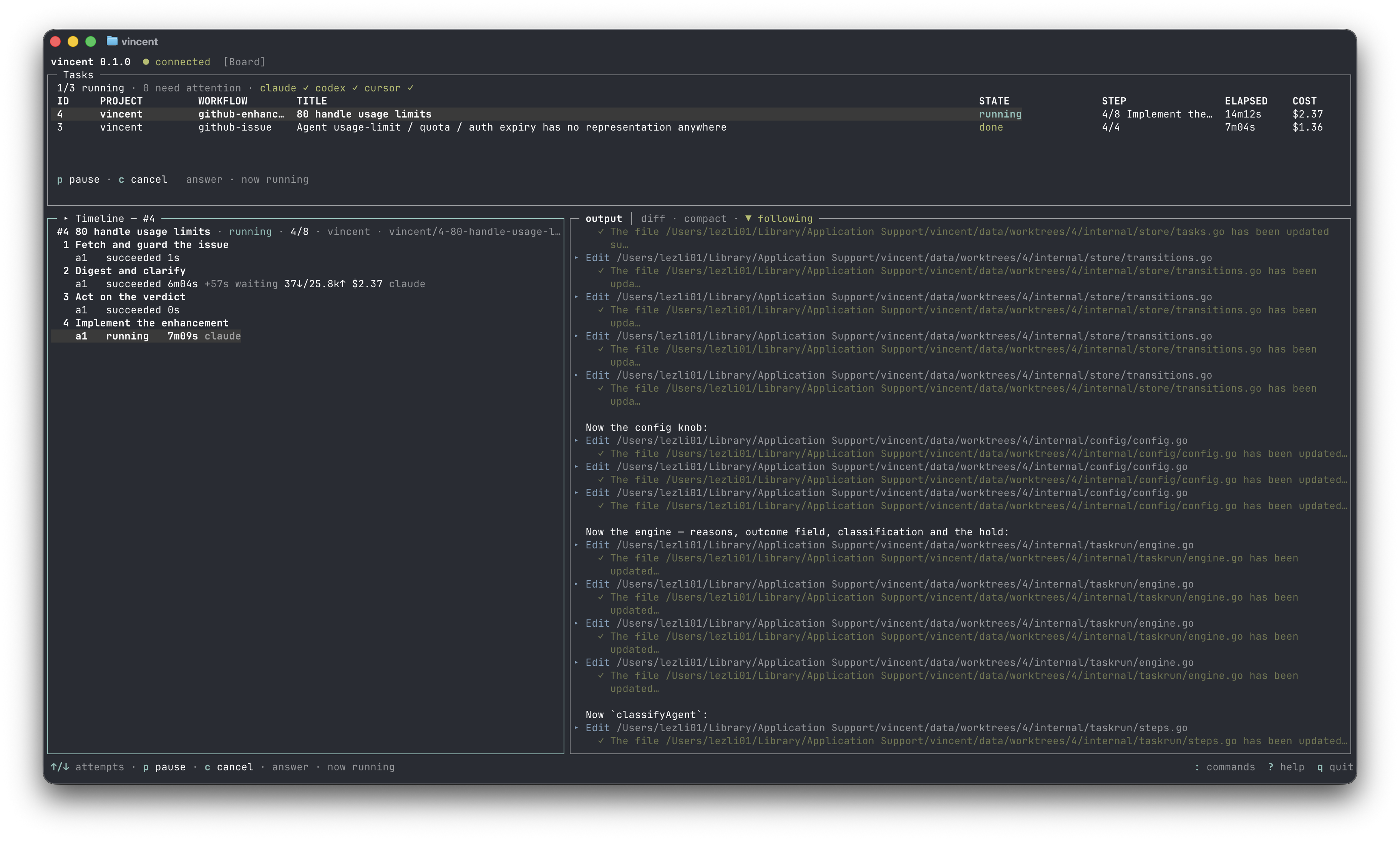The width and height of the screenshot is (1400, 841).
Task: Click cancel in the bottom status bar
Action: click(229, 767)
